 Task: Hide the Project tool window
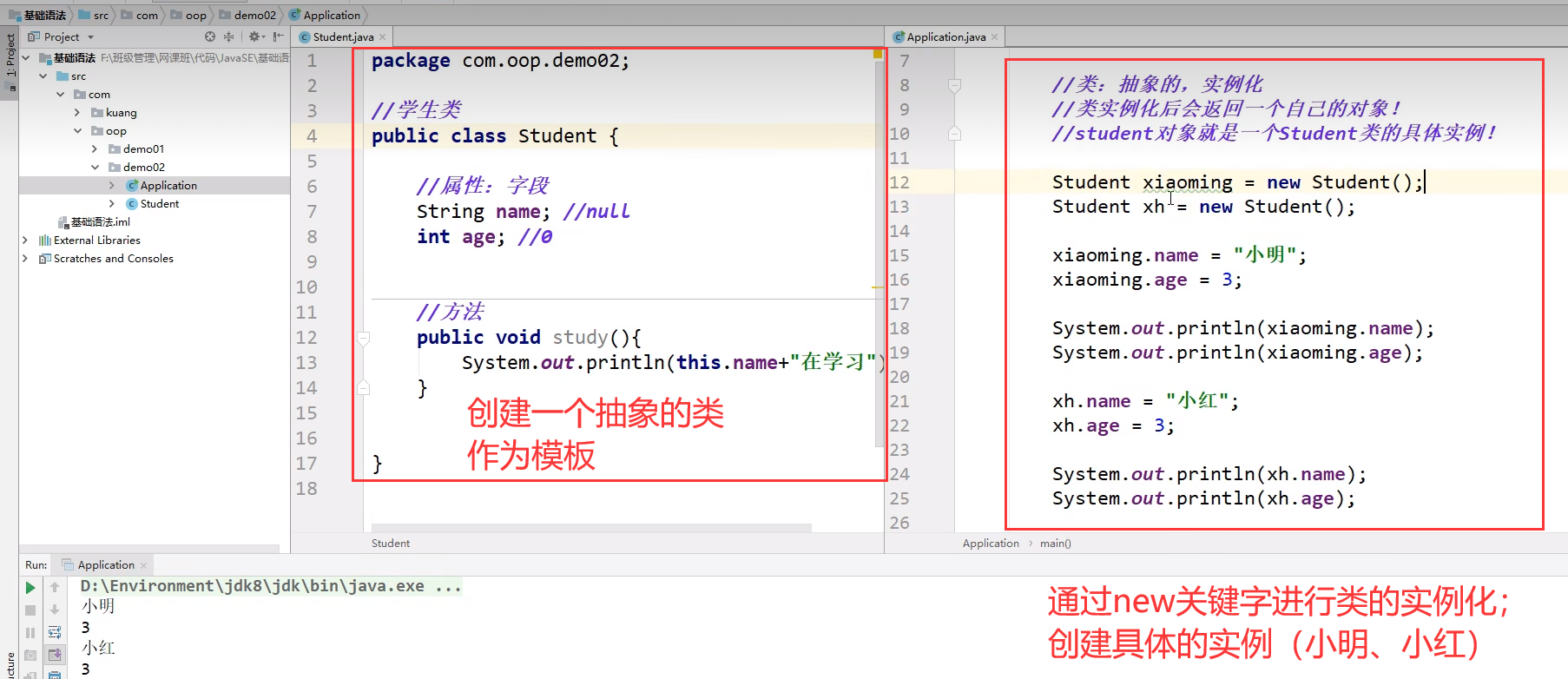point(278,36)
